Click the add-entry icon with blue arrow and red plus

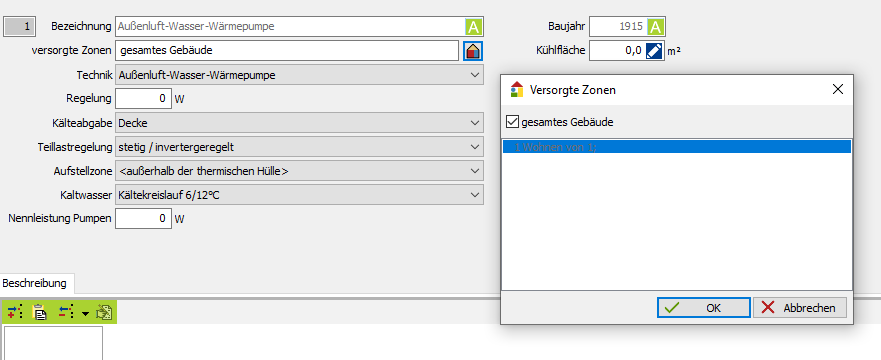[x=15, y=312]
